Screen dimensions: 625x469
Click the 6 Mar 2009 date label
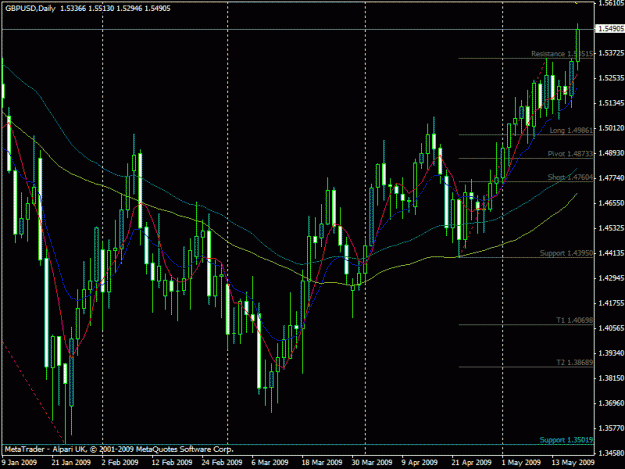tap(270, 462)
